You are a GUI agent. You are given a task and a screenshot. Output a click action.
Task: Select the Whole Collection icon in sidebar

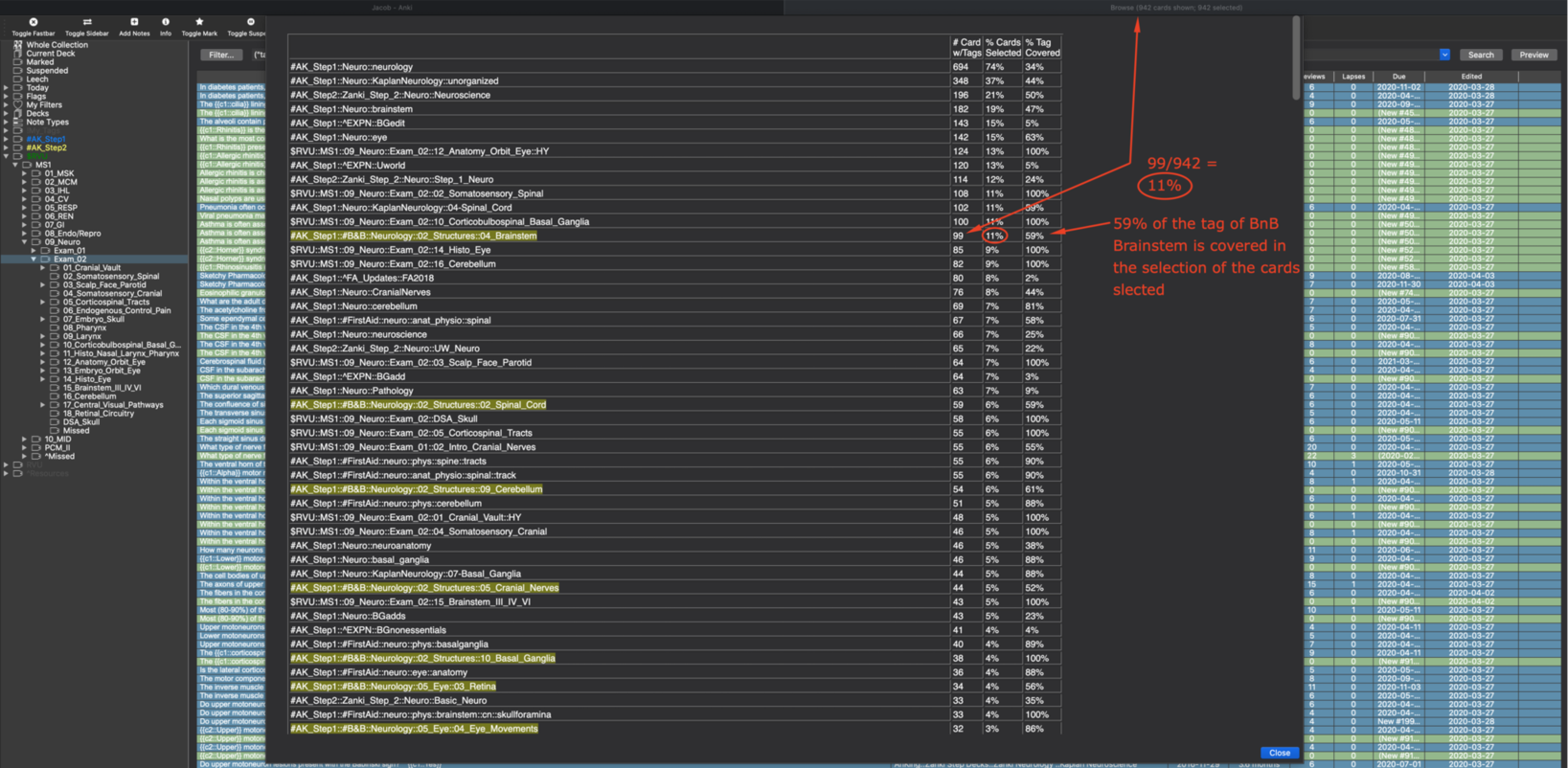[17, 45]
